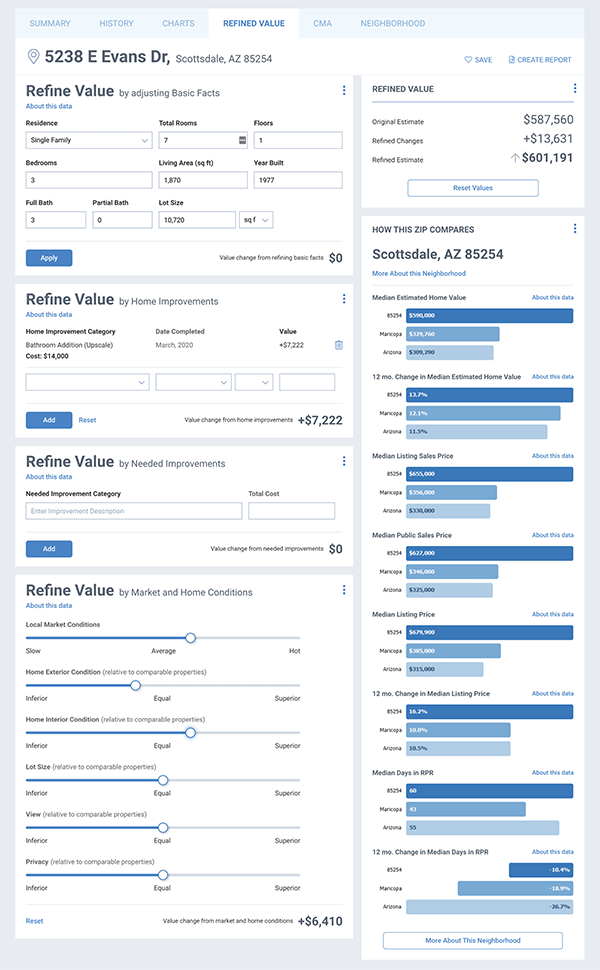600x970 pixels.
Task: Click the 85254 bar showing $590,000
Action: [x=489, y=315]
